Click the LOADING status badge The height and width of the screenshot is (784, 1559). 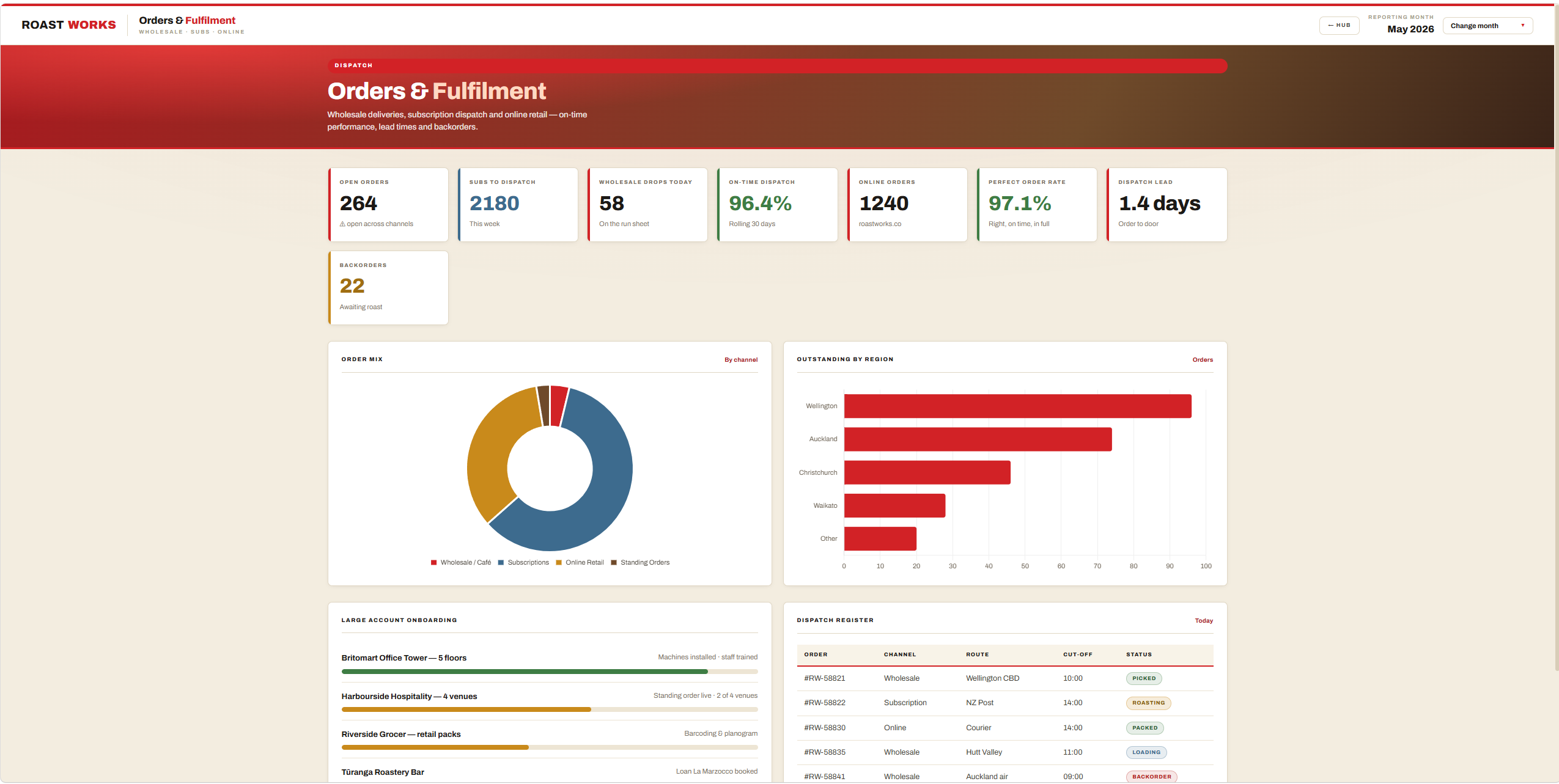[1146, 752]
